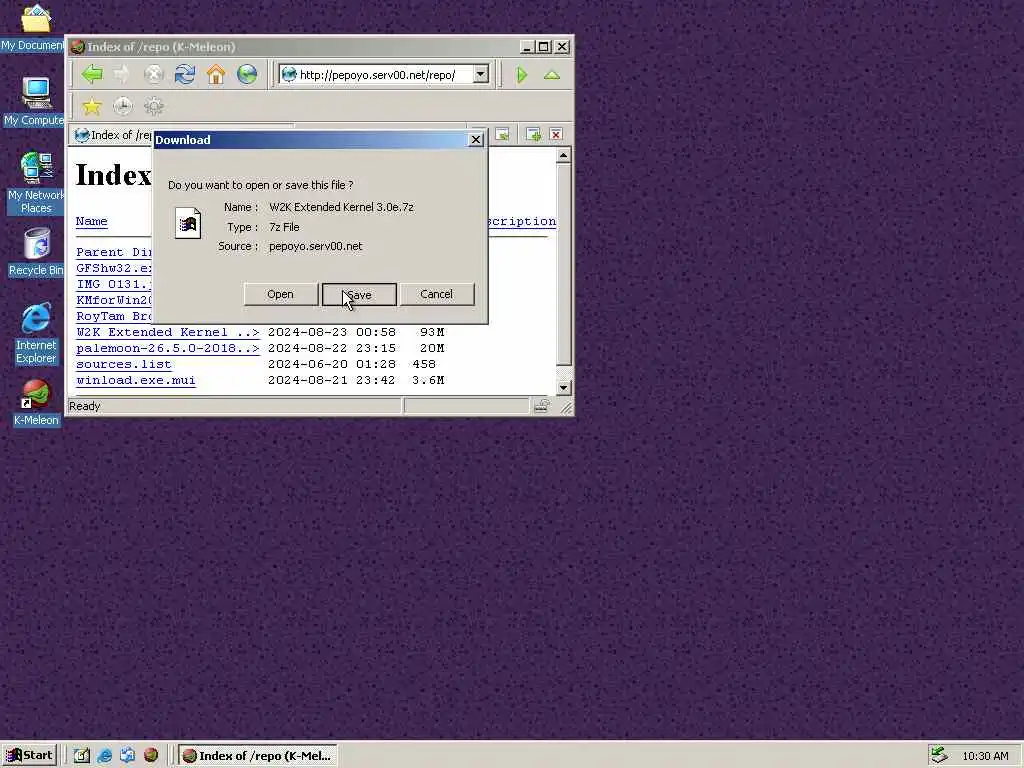Click the Open button in Download dialog
This screenshot has height=768, width=1024.
(x=280, y=295)
